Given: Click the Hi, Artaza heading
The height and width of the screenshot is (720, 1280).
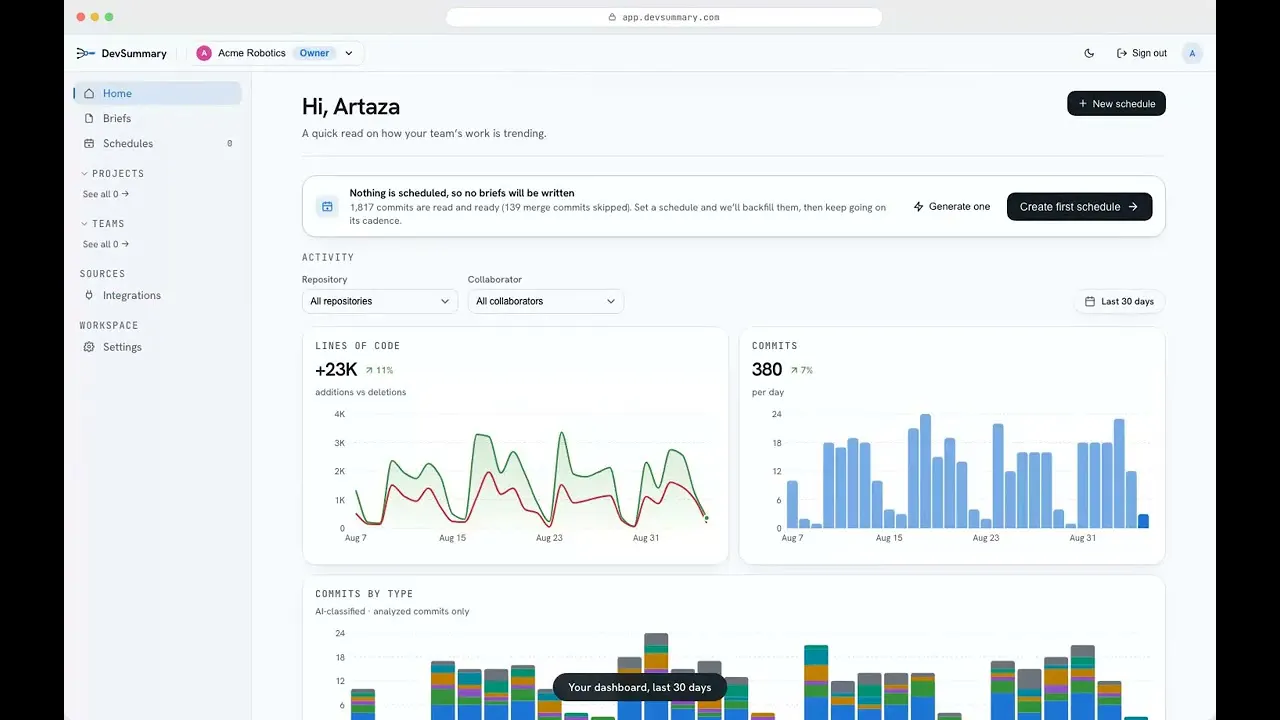Looking at the screenshot, I should pos(351,106).
